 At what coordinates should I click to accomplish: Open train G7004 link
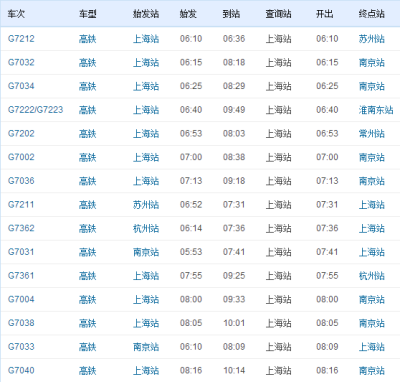(21, 299)
